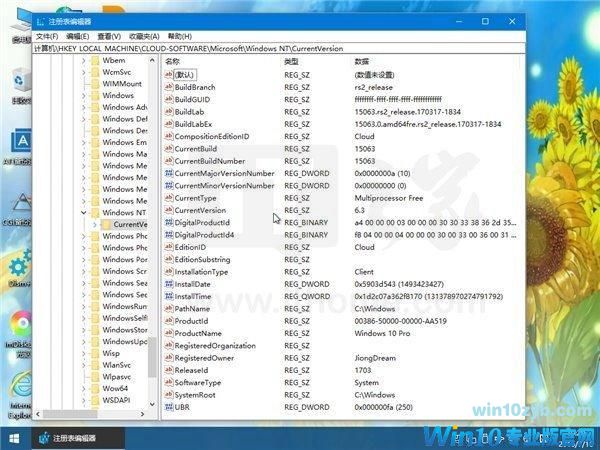Expand the Wbem registry key

click(84, 61)
